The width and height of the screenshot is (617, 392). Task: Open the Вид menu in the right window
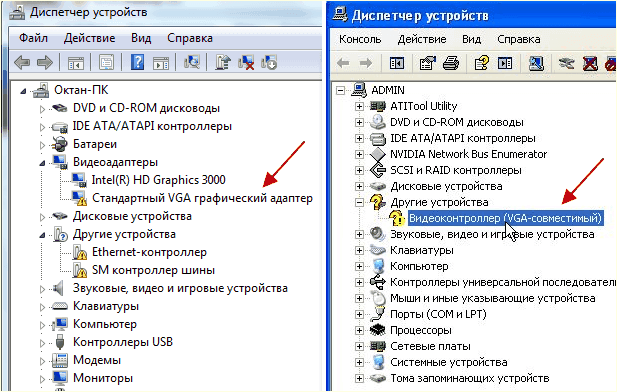(471, 39)
